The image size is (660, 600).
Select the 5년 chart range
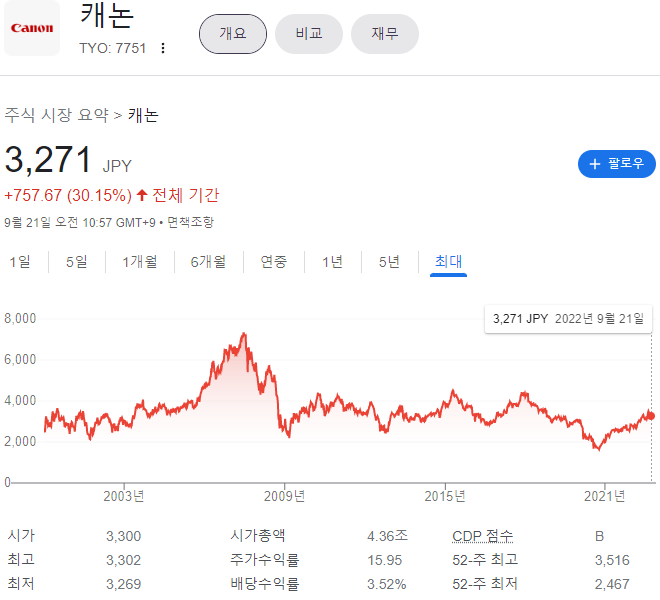tap(389, 262)
